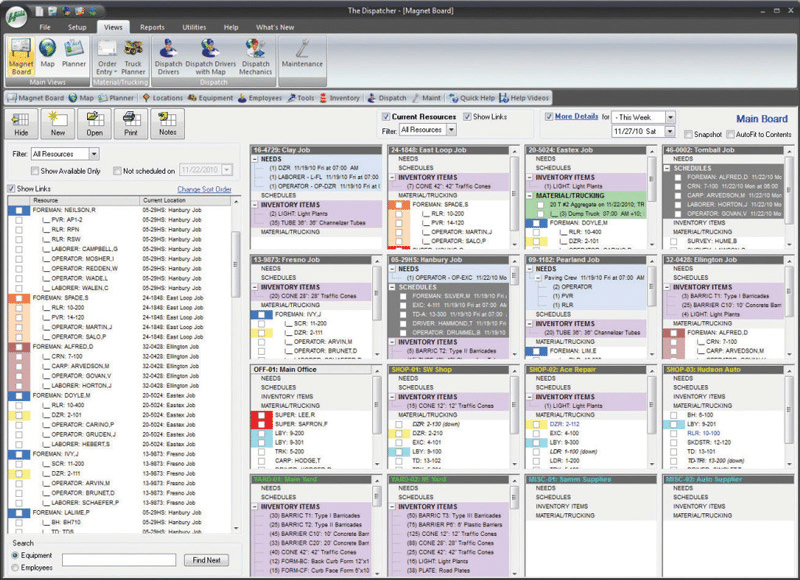The height and width of the screenshot is (580, 800).
Task: Print the magnet board
Action: click(x=131, y=124)
